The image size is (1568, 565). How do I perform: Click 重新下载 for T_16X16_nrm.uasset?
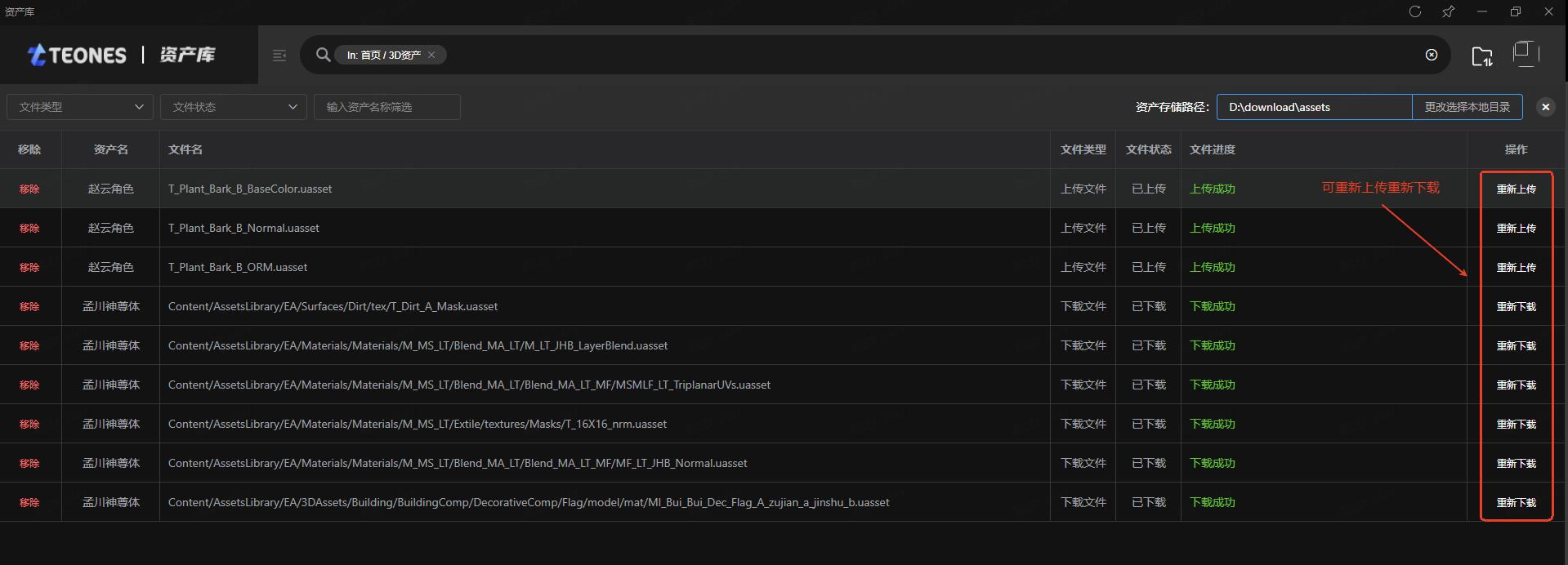point(1516,424)
